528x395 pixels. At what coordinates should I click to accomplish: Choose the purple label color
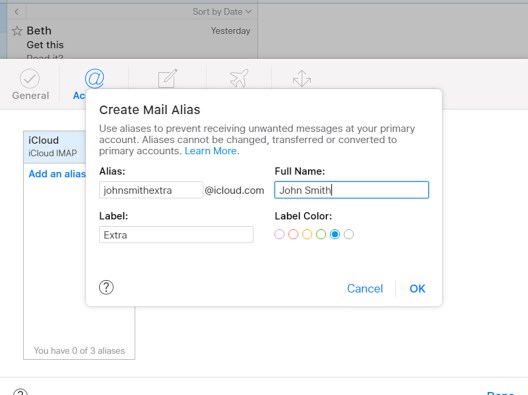[x=279, y=234]
